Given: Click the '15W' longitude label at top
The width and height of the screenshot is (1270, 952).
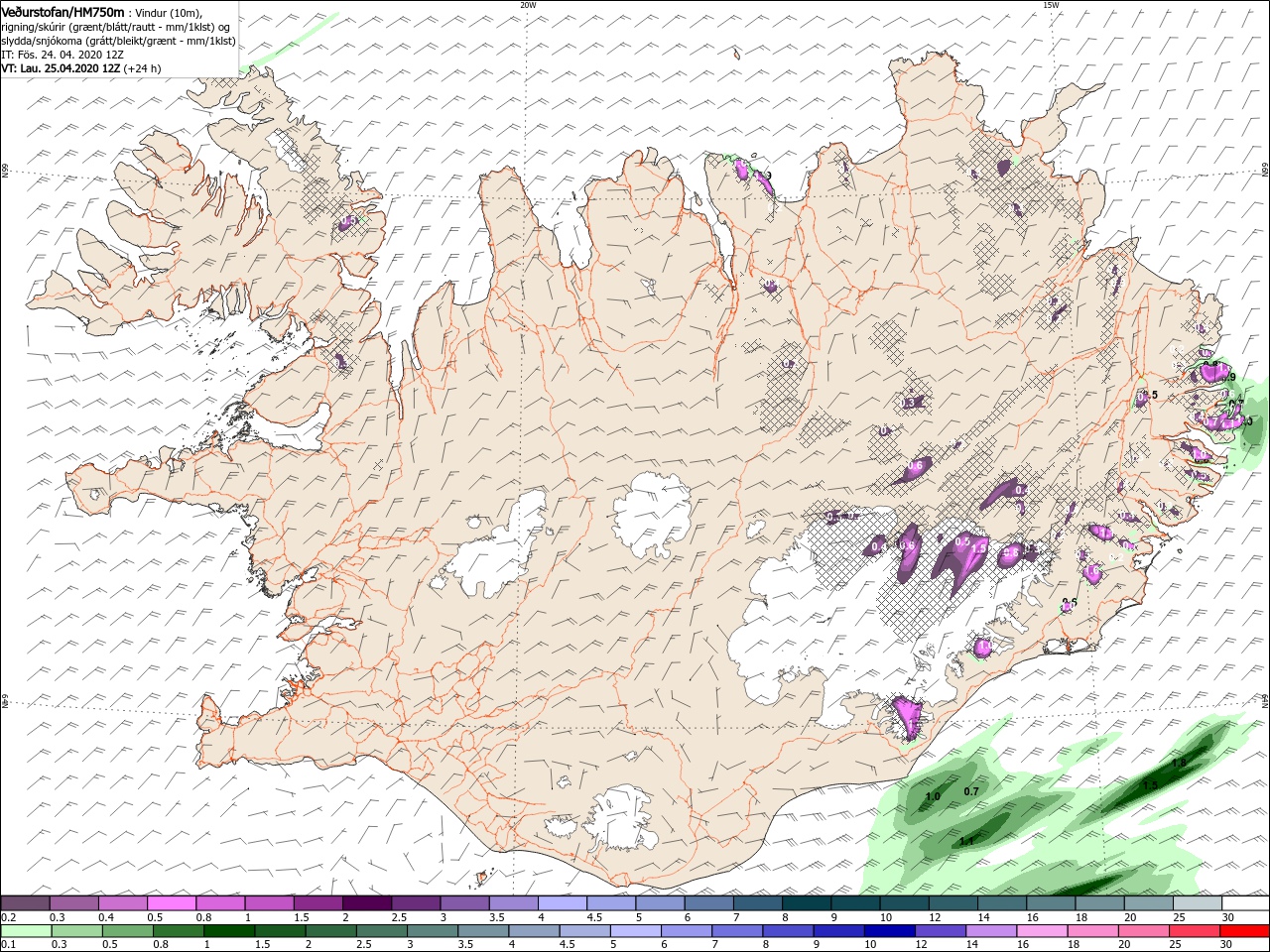Looking at the screenshot, I should [1051, 5].
